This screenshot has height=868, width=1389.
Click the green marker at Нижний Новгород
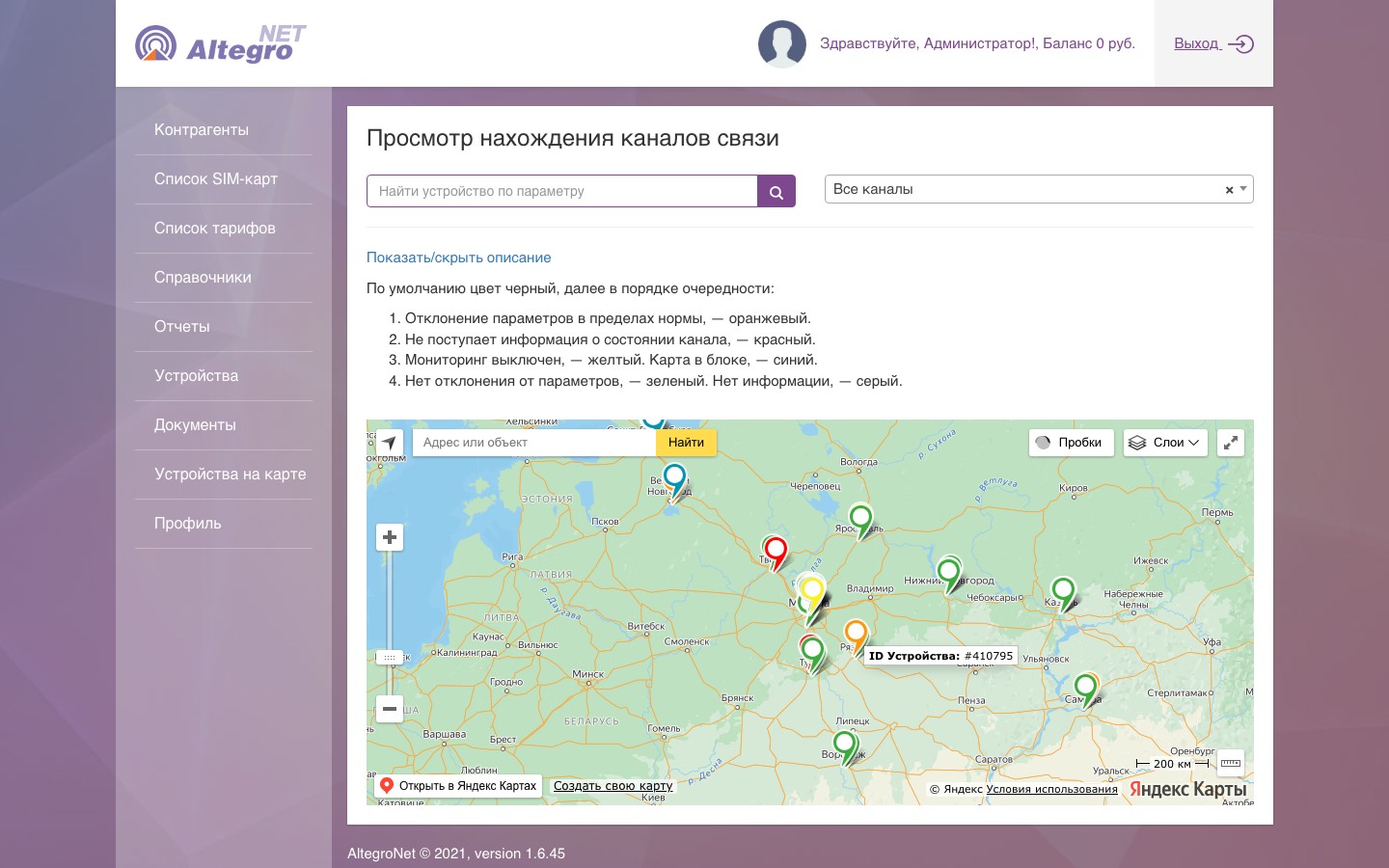click(x=949, y=575)
